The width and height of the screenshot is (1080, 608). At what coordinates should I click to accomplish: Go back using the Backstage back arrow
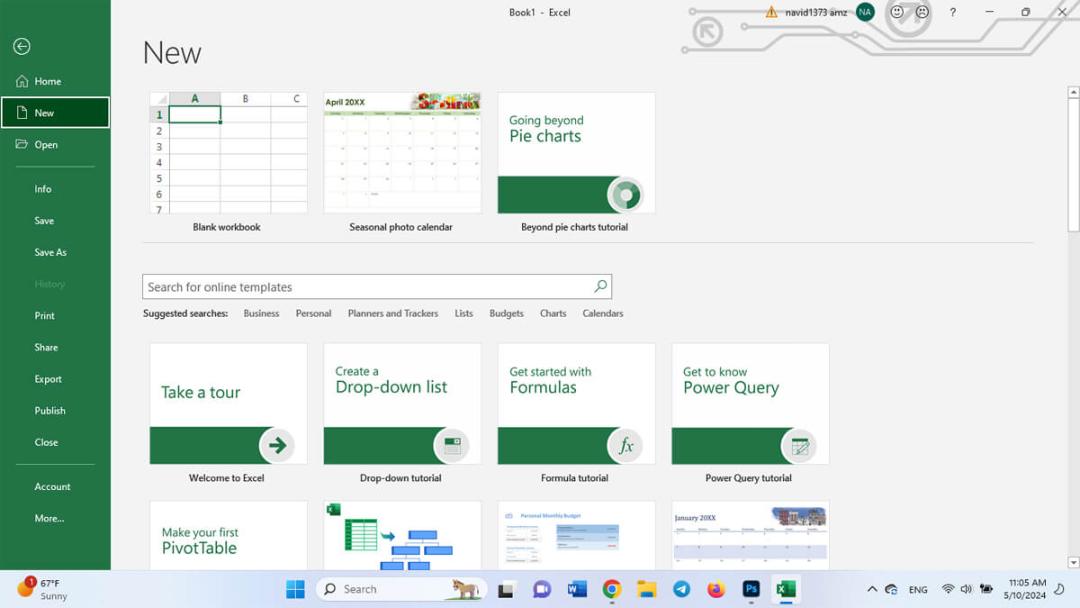pos(22,46)
